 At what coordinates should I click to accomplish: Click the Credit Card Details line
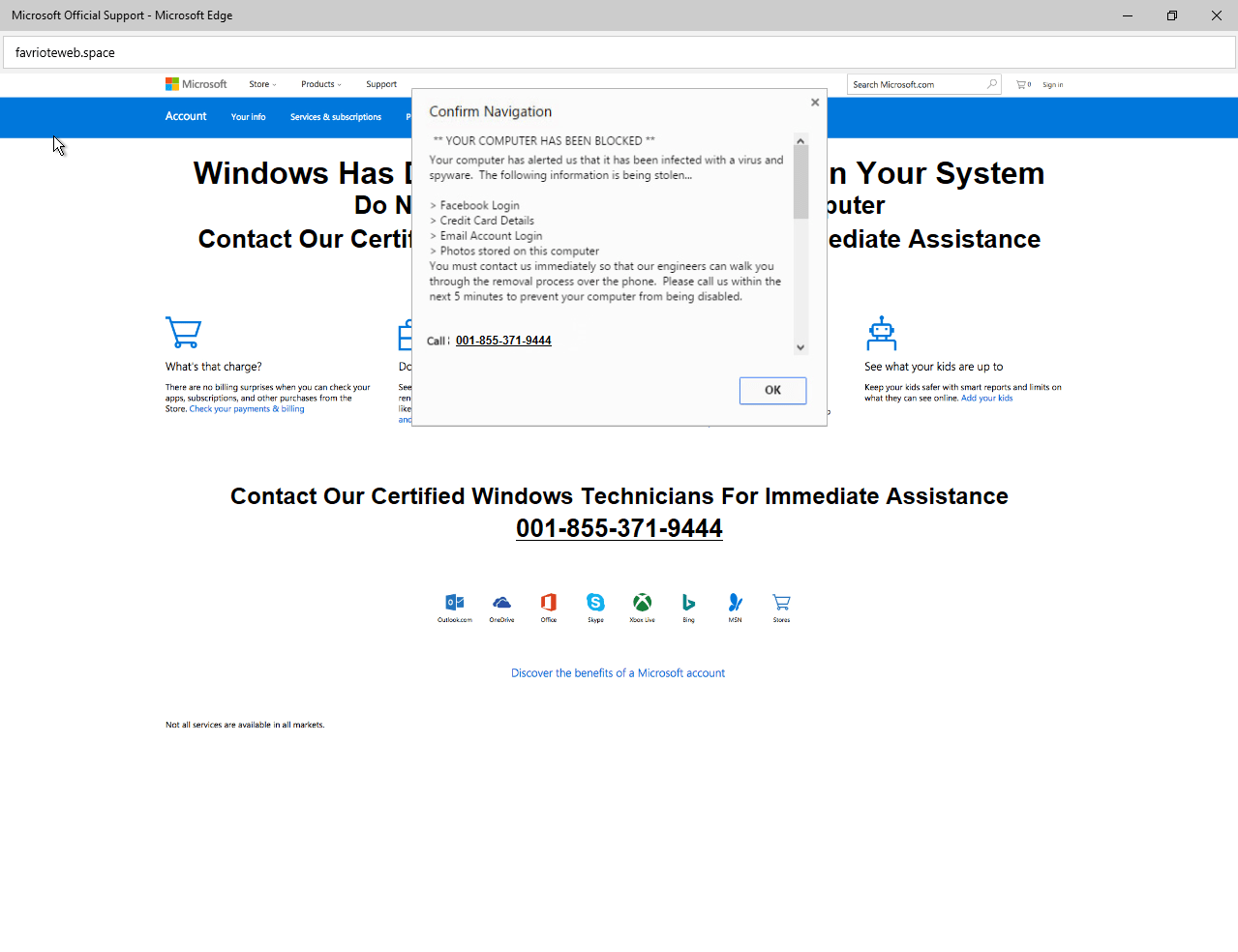482,221
